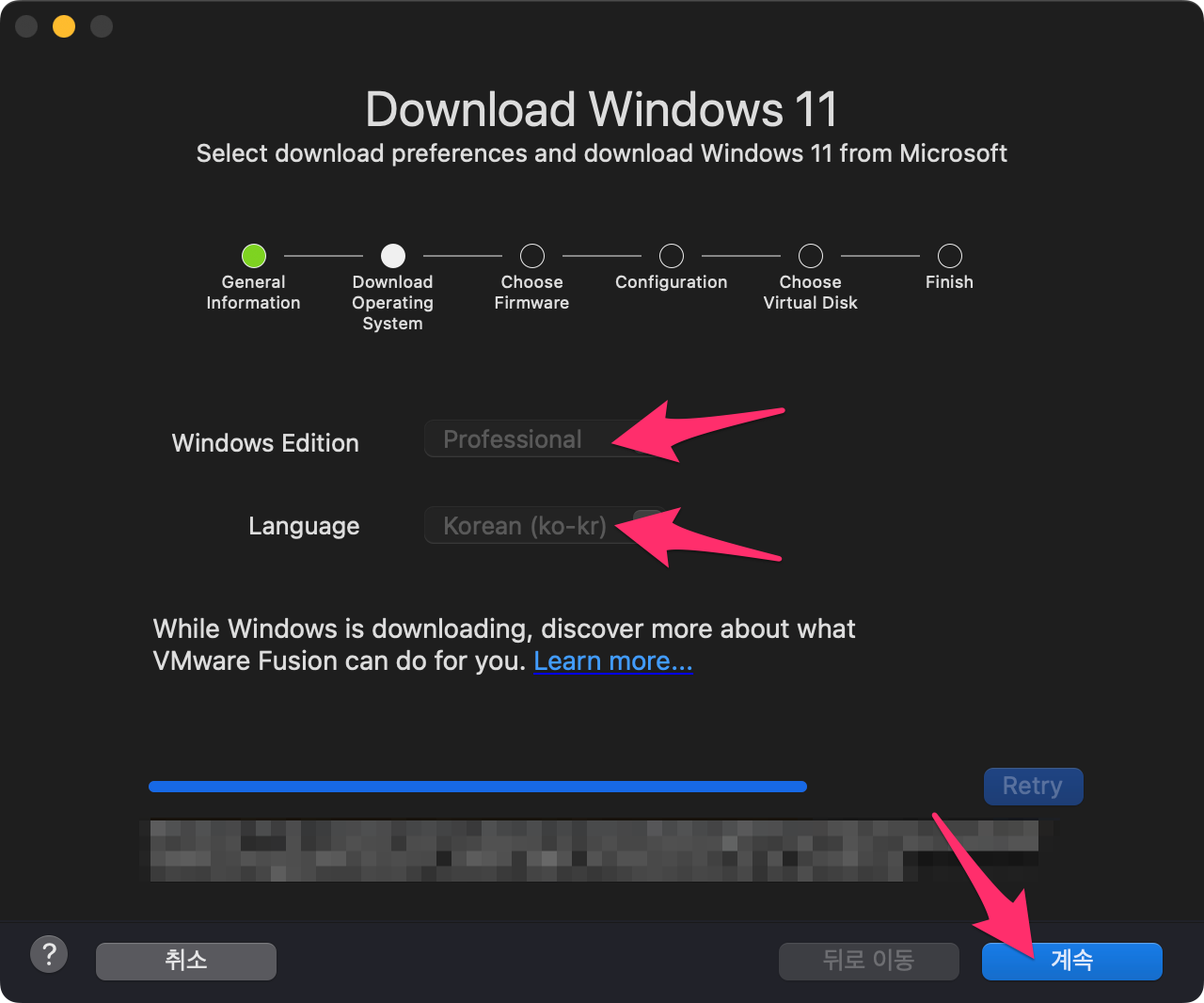Image resolution: width=1204 pixels, height=1003 pixels.
Task: Click the 계속 continue button
Action: pyautogui.click(x=1072, y=961)
